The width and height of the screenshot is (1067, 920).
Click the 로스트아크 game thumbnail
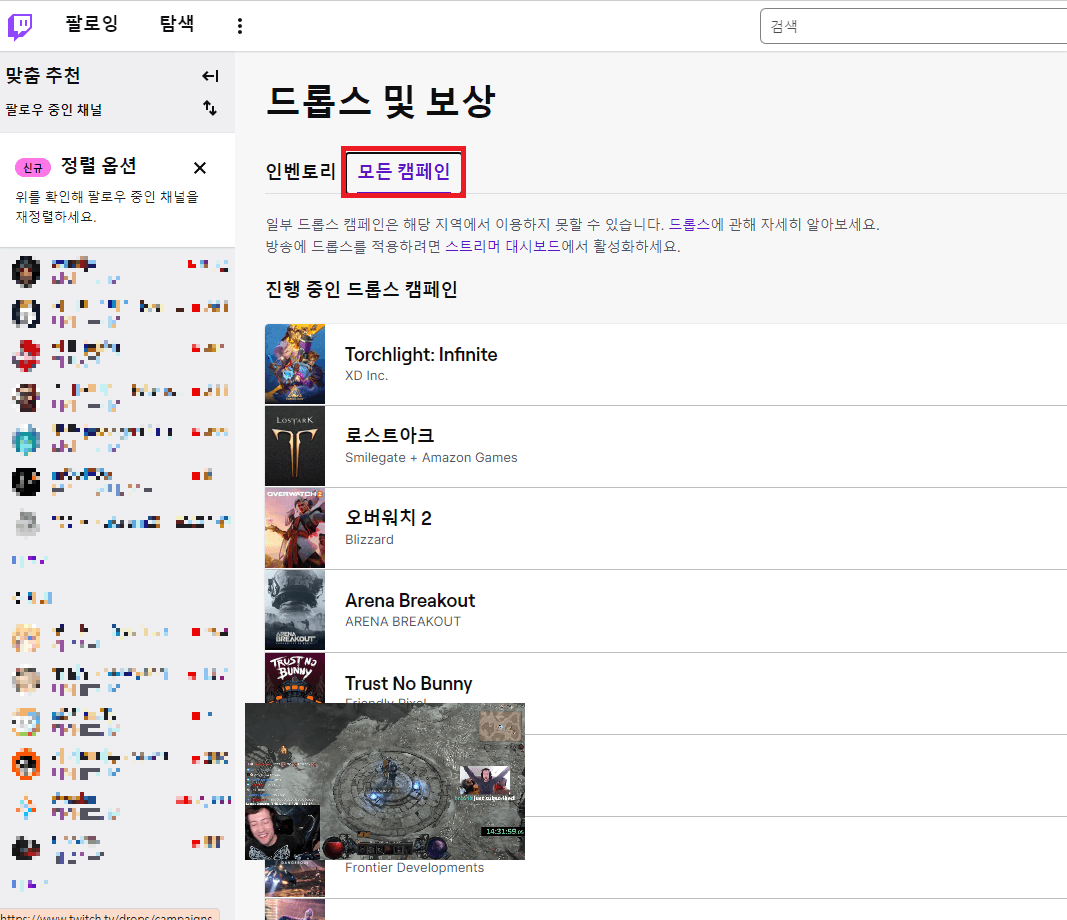pos(294,446)
